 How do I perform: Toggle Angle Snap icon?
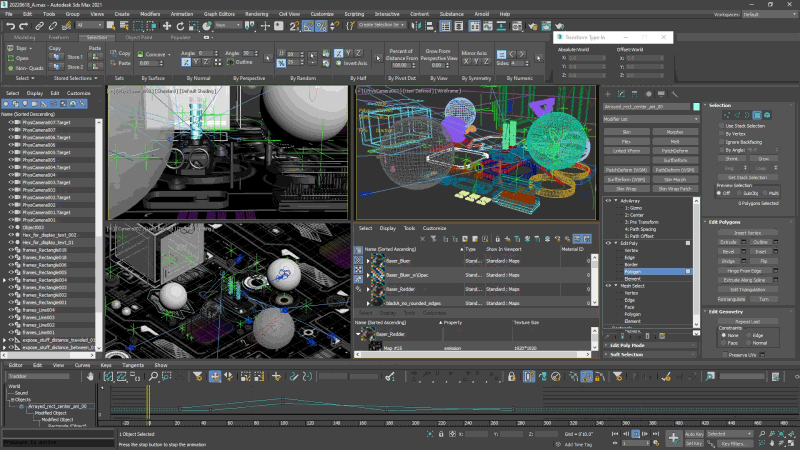tap(308, 26)
